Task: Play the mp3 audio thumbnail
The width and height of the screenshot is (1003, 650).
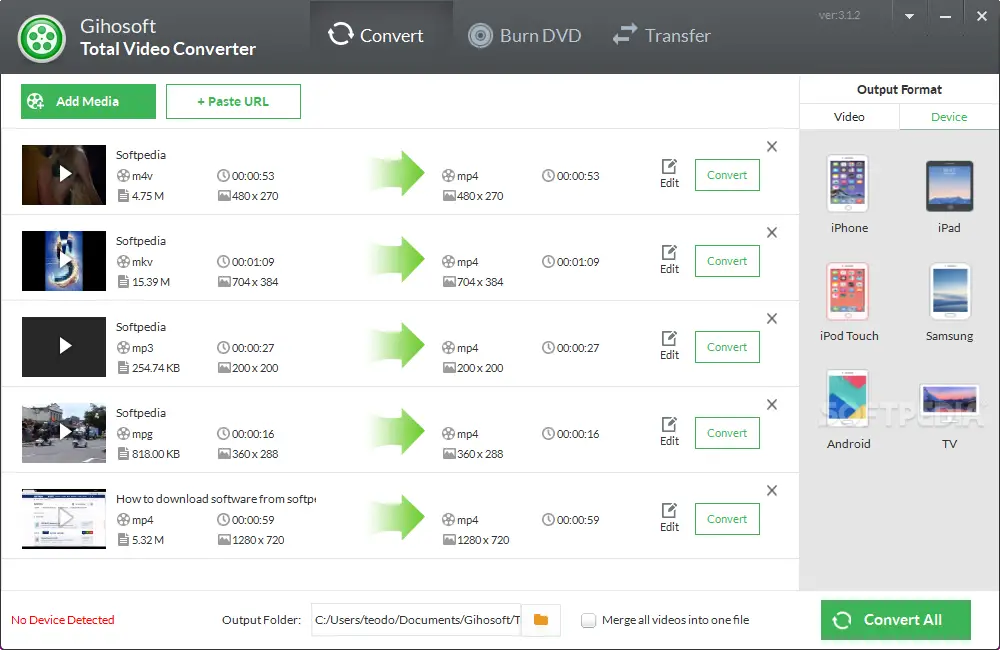Action: point(64,347)
